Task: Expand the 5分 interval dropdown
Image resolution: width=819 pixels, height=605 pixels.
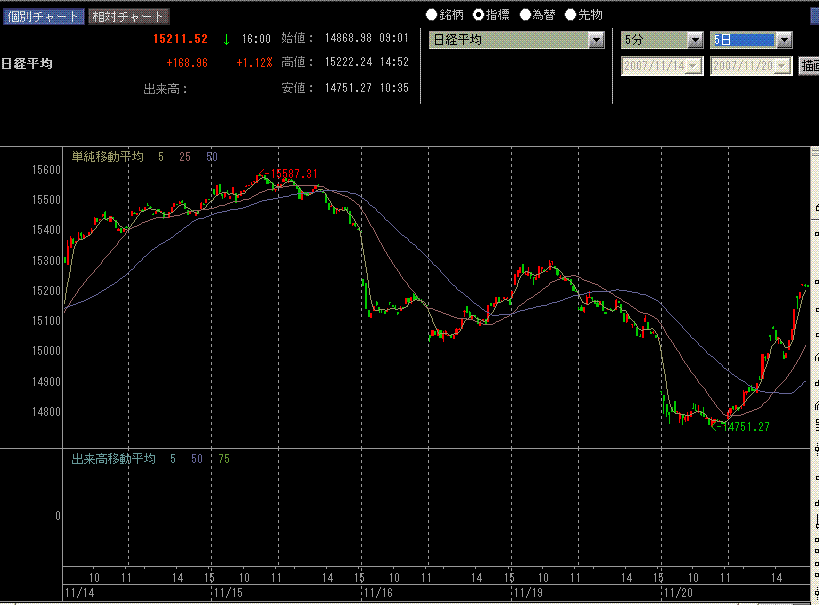Action: [695, 40]
